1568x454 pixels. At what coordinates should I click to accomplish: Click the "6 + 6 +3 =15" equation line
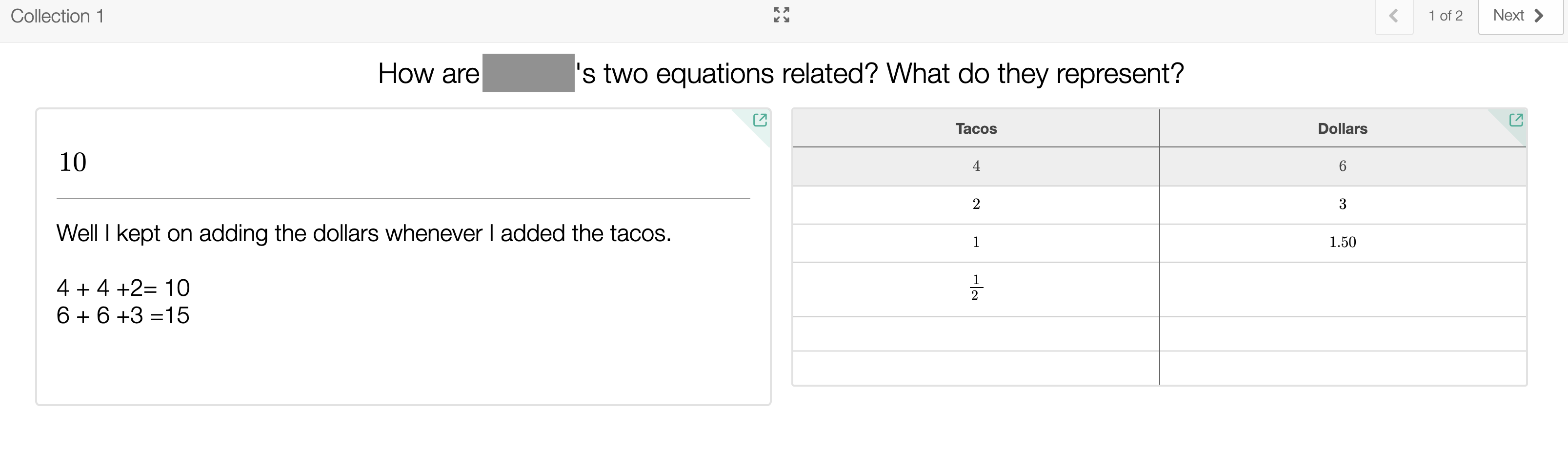pyautogui.click(x=123, y=316)
